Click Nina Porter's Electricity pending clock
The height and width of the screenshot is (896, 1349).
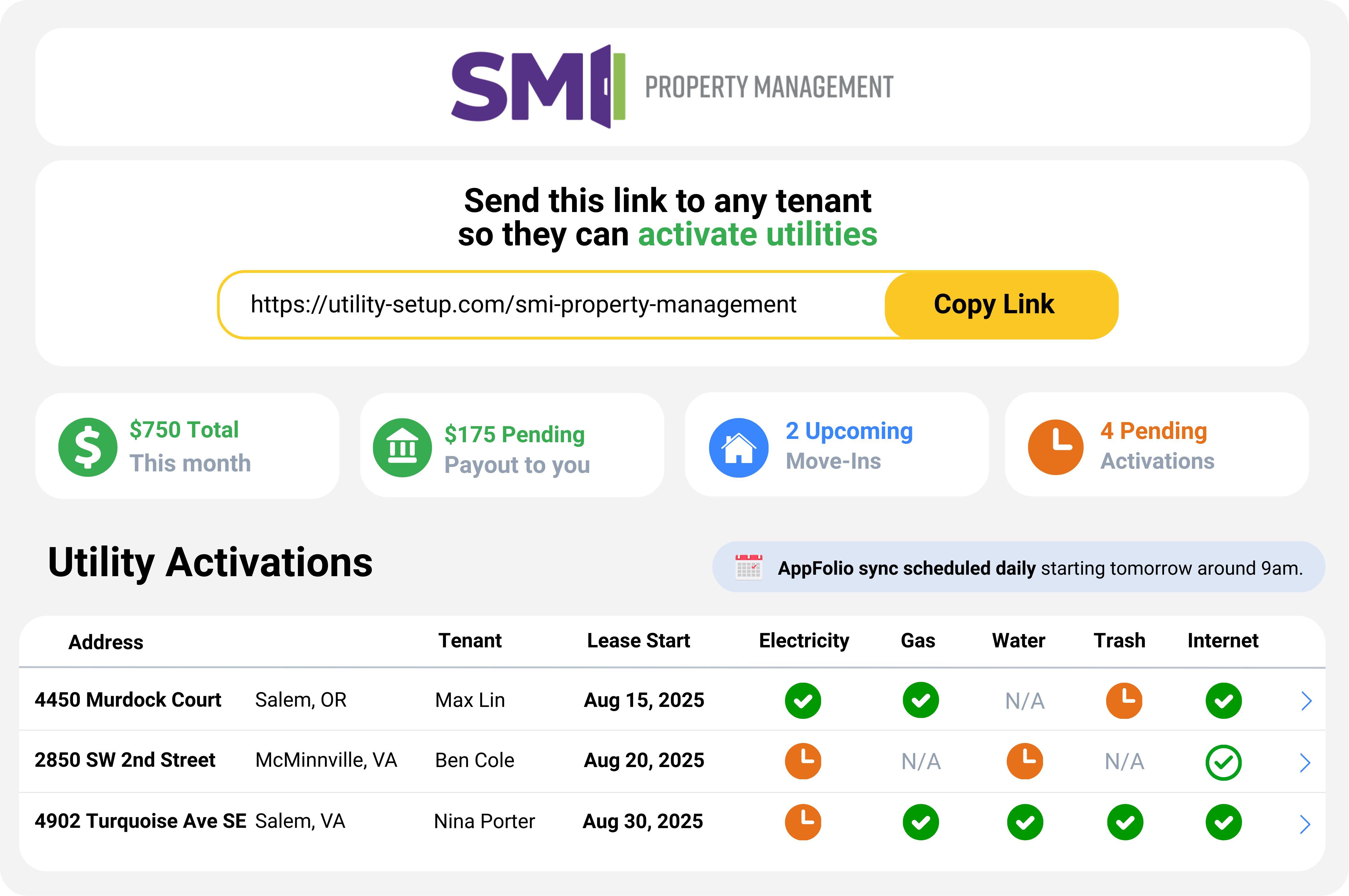(x=803, y=822)
